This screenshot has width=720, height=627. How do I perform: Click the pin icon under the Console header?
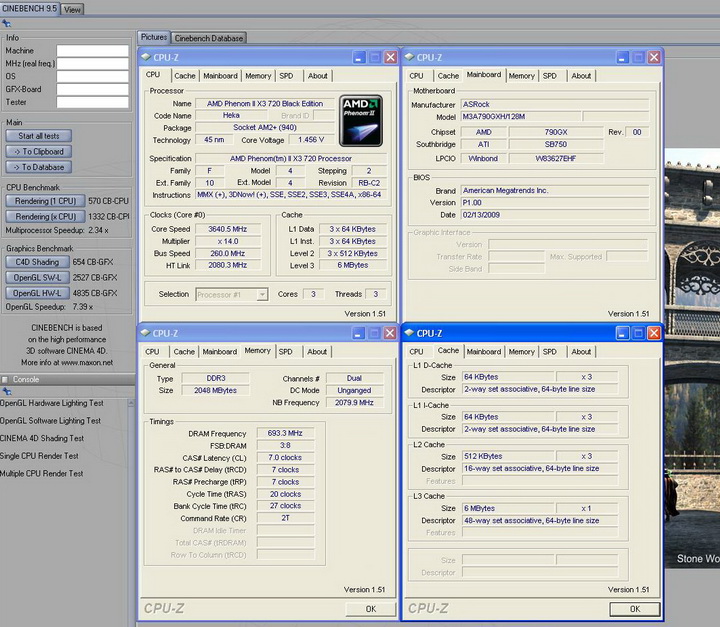[7, 391]
